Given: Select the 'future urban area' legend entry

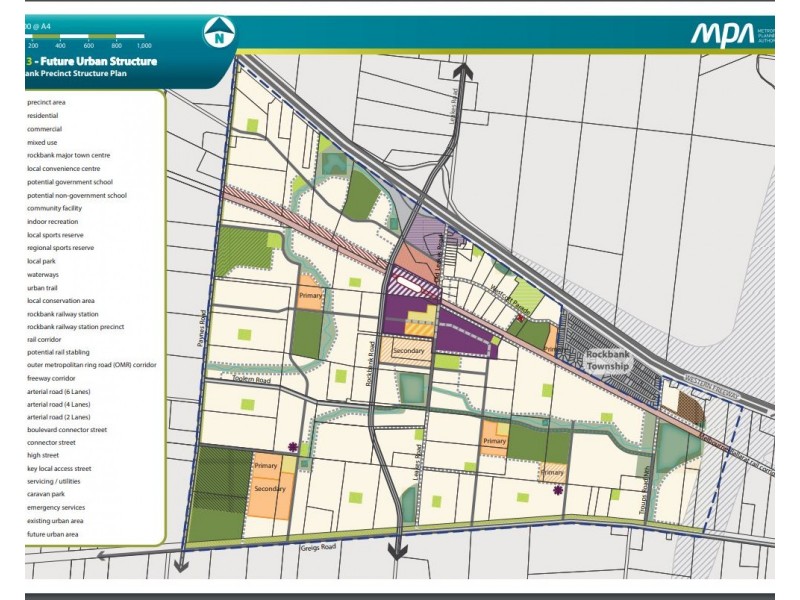Looking at the screenshot, I should coord(52,534).
